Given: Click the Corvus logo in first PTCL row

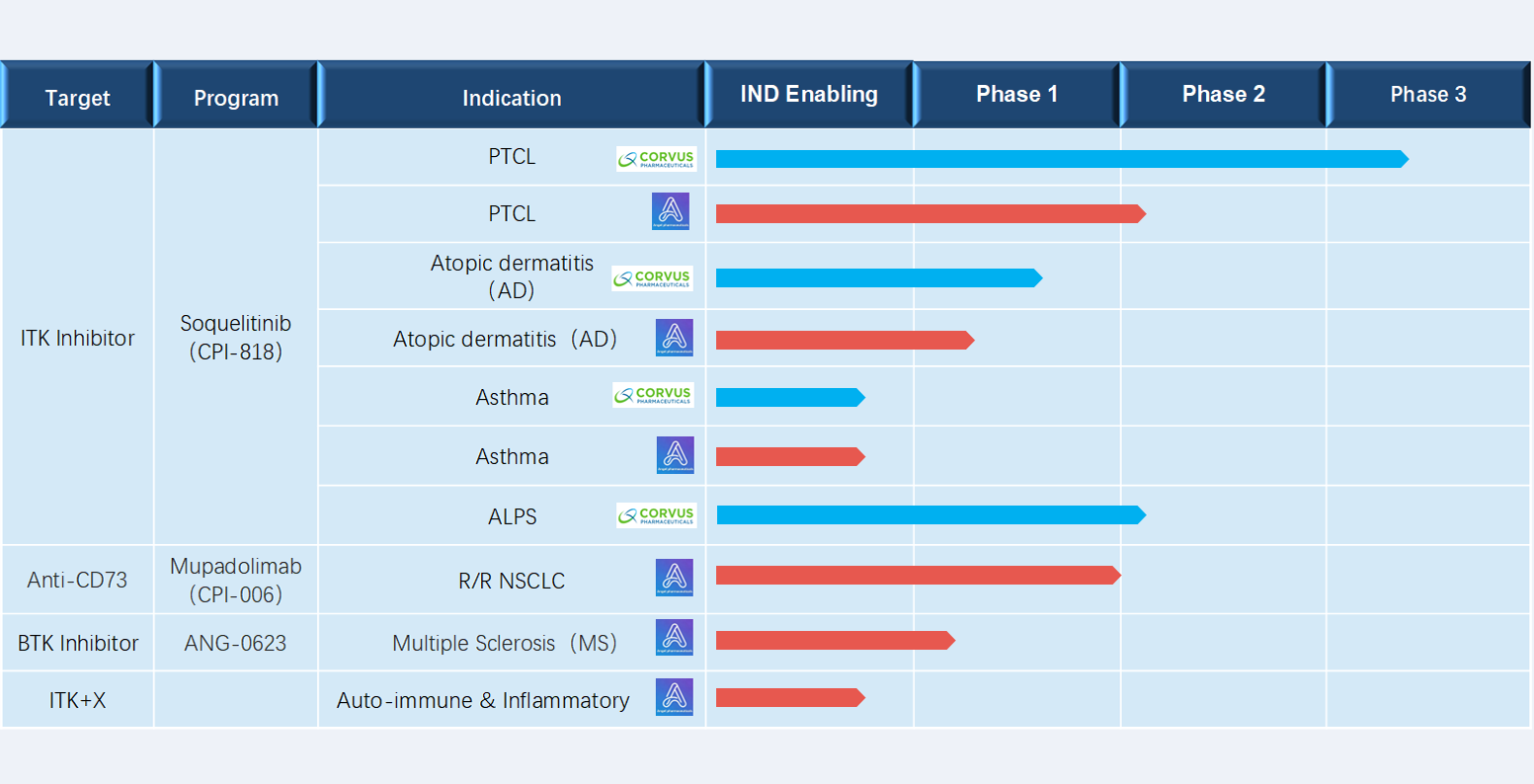Looking at the screenshot, I should click(656, 159).
